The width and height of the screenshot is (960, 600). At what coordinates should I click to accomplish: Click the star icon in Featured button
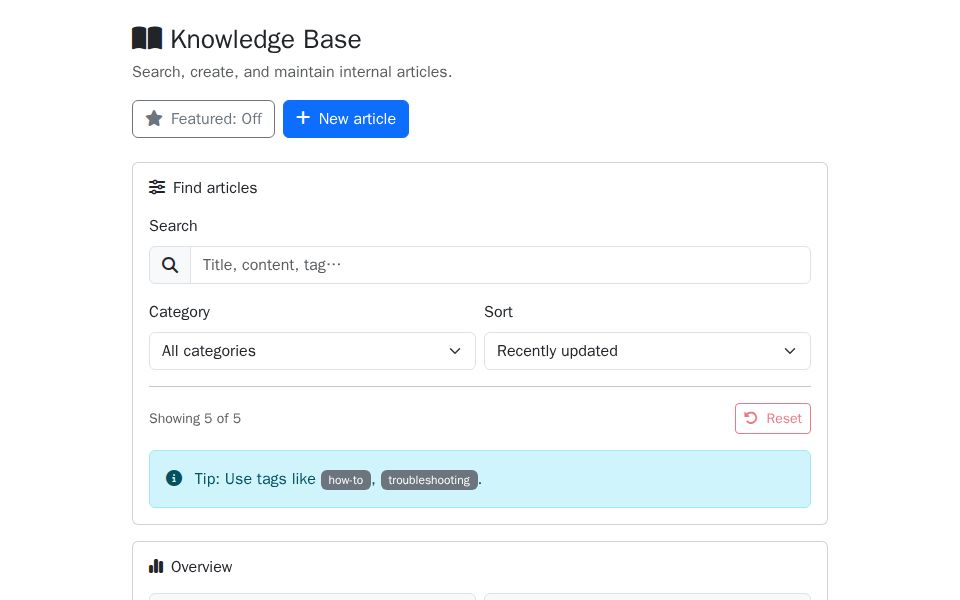click(155, 118)
